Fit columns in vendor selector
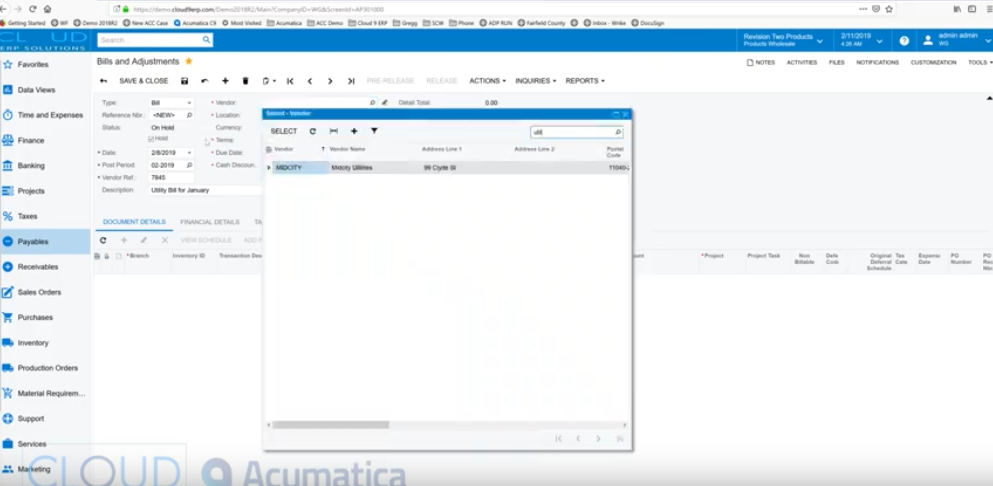993x486 pixels. pos(334,131)
